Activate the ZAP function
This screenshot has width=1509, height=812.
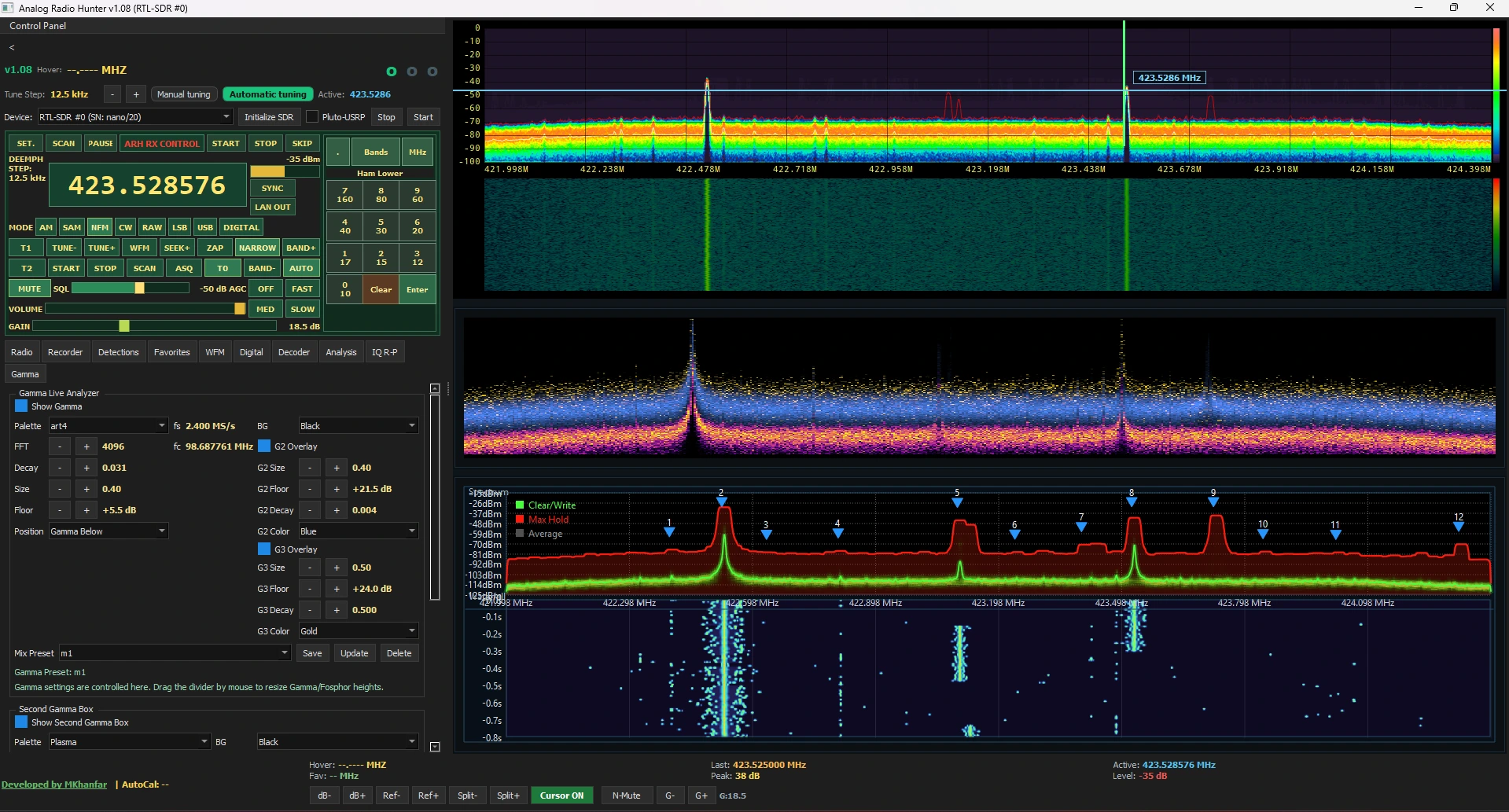coord(215,248)
